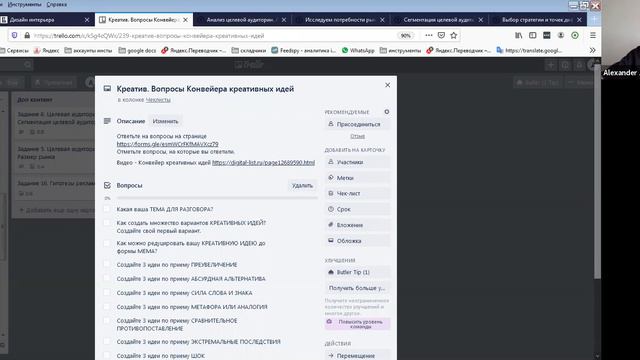Check the СИЛА СЛОВА И ЗНАКА item
The width and height of the screenshot is (640, 360).
tap(107, 293)
